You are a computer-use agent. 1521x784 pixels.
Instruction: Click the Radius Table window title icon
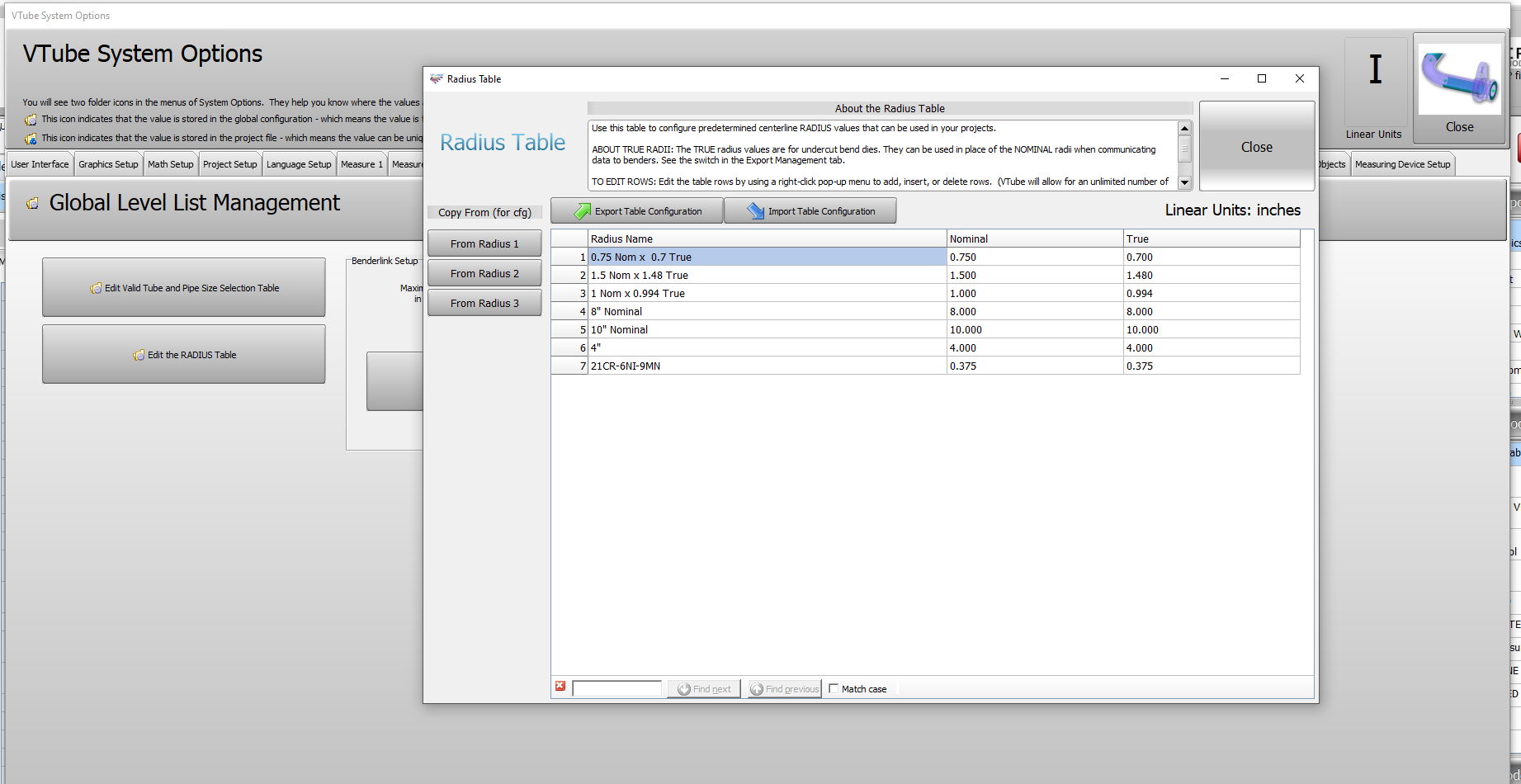click(x=437, y=79)
